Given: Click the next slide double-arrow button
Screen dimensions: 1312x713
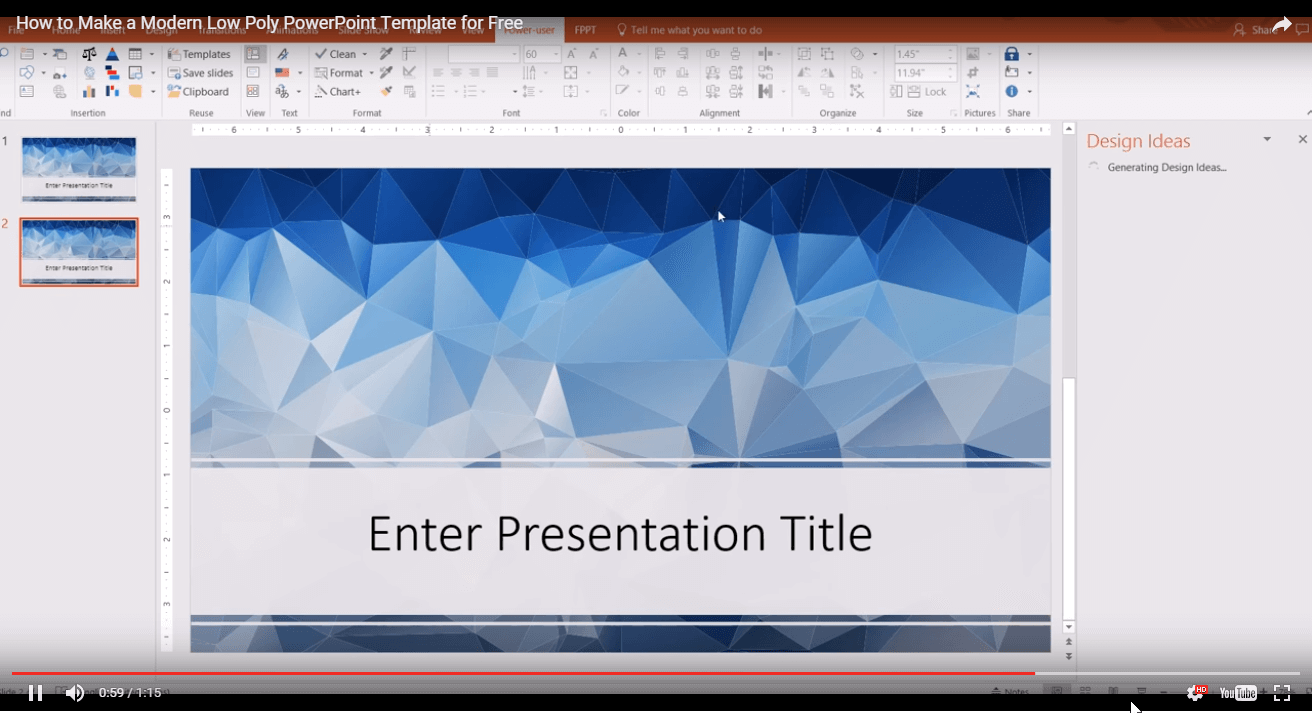Looking at the screenshot, I should 1069,656.
